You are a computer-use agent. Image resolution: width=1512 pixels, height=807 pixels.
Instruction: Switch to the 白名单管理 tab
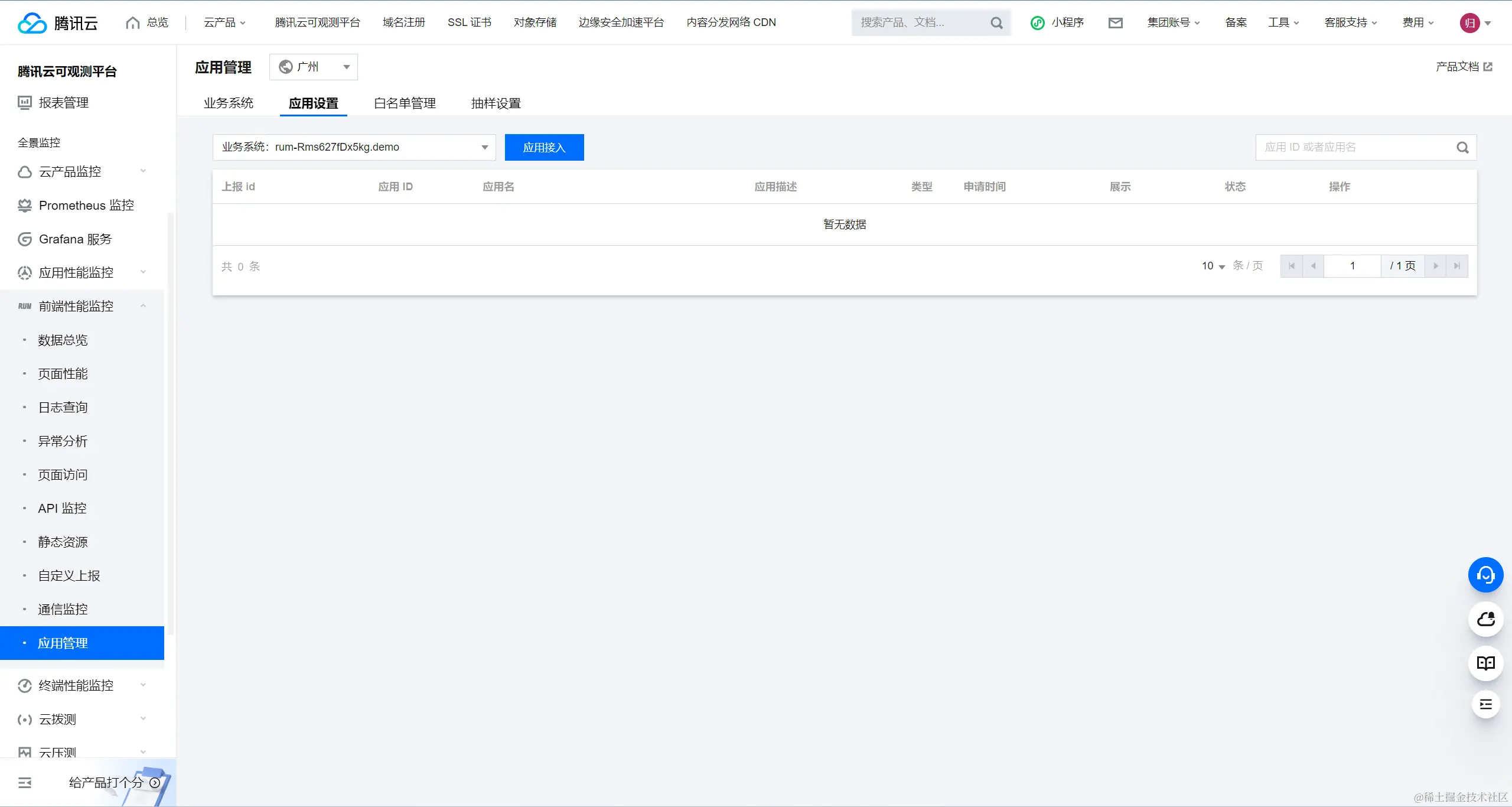click(x=404, y=103)
